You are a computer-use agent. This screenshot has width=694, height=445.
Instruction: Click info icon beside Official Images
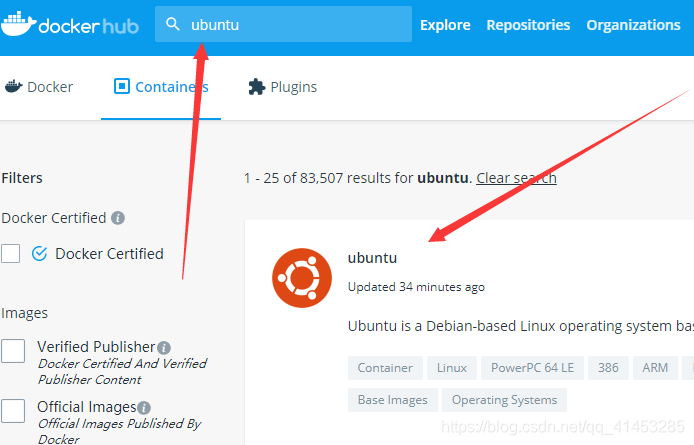tap(144, 407)
